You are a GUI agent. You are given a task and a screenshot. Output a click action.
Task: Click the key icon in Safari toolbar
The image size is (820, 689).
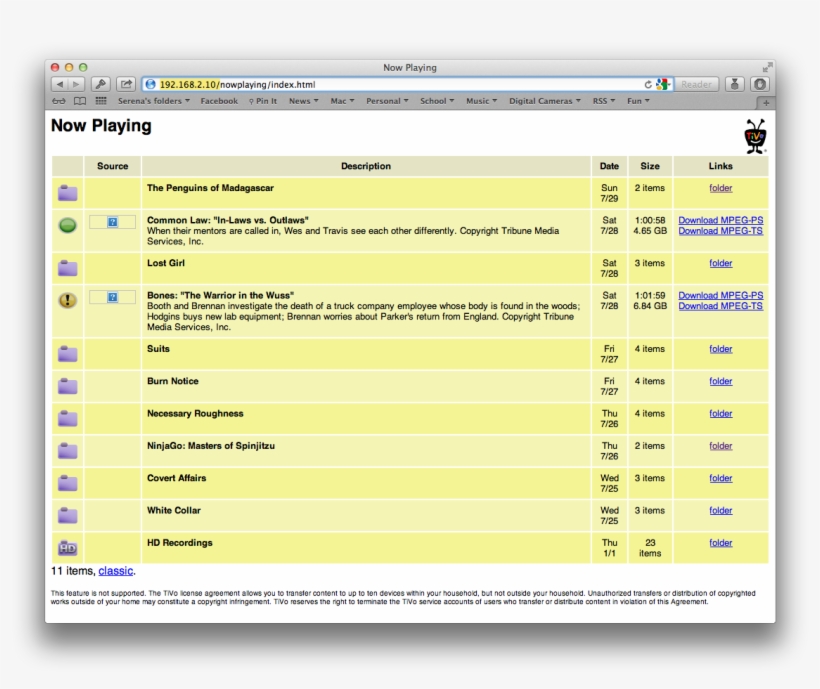[x=101, y=85]
